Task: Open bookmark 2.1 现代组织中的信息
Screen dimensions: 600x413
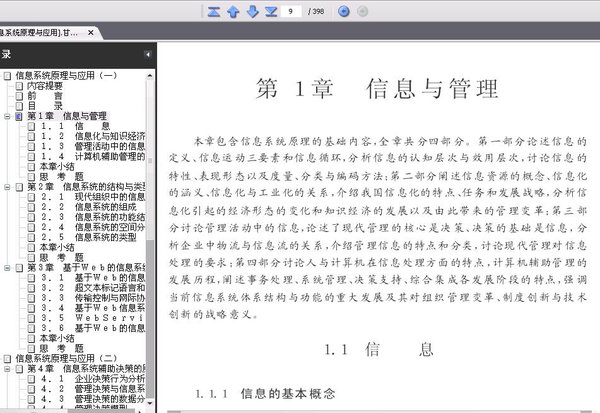Action: point(93,197)
